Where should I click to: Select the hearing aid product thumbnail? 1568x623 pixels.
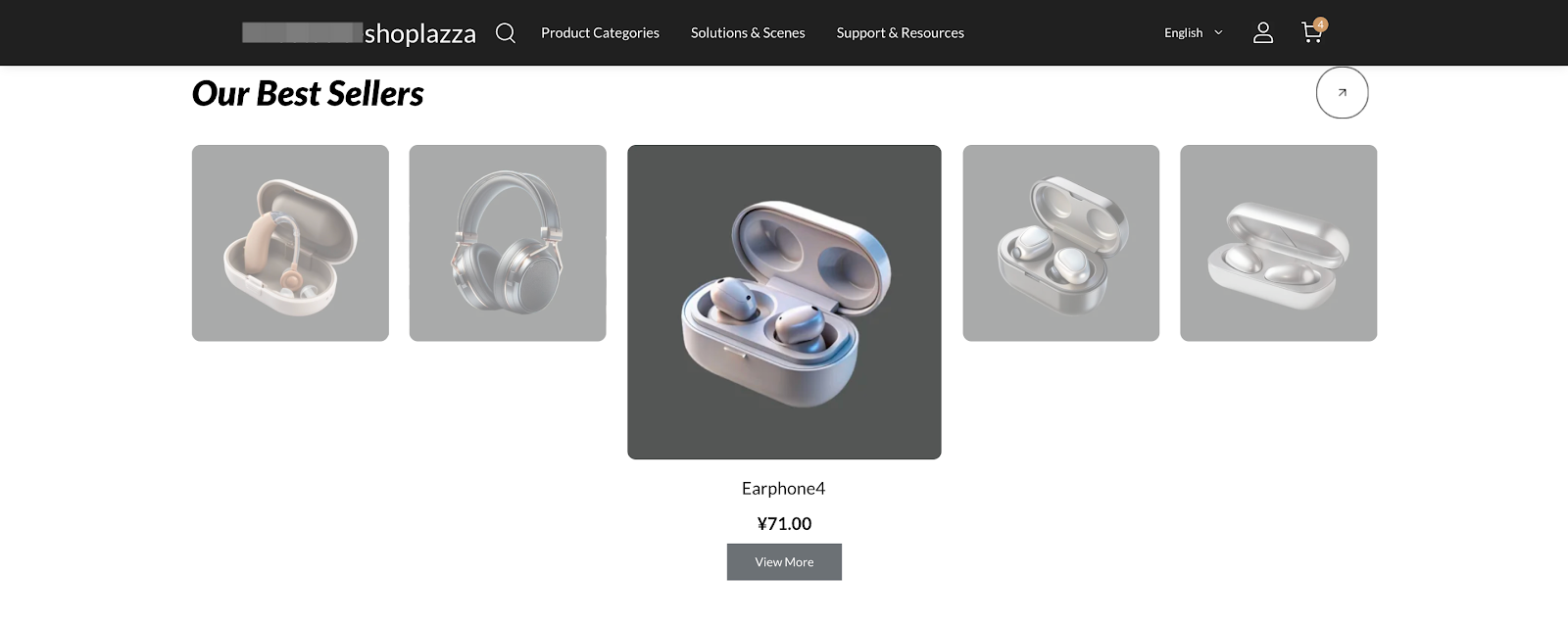[x=290, y=243]
